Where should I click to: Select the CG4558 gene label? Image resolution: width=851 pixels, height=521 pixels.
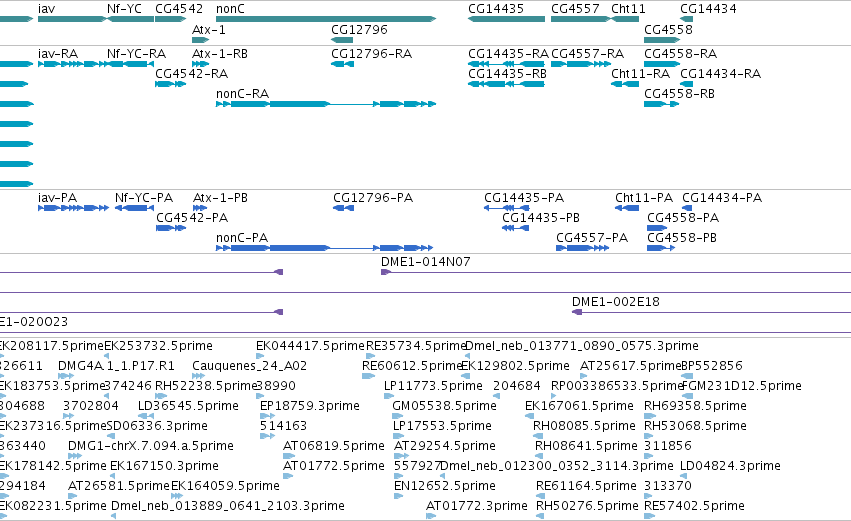coord(669,30)
